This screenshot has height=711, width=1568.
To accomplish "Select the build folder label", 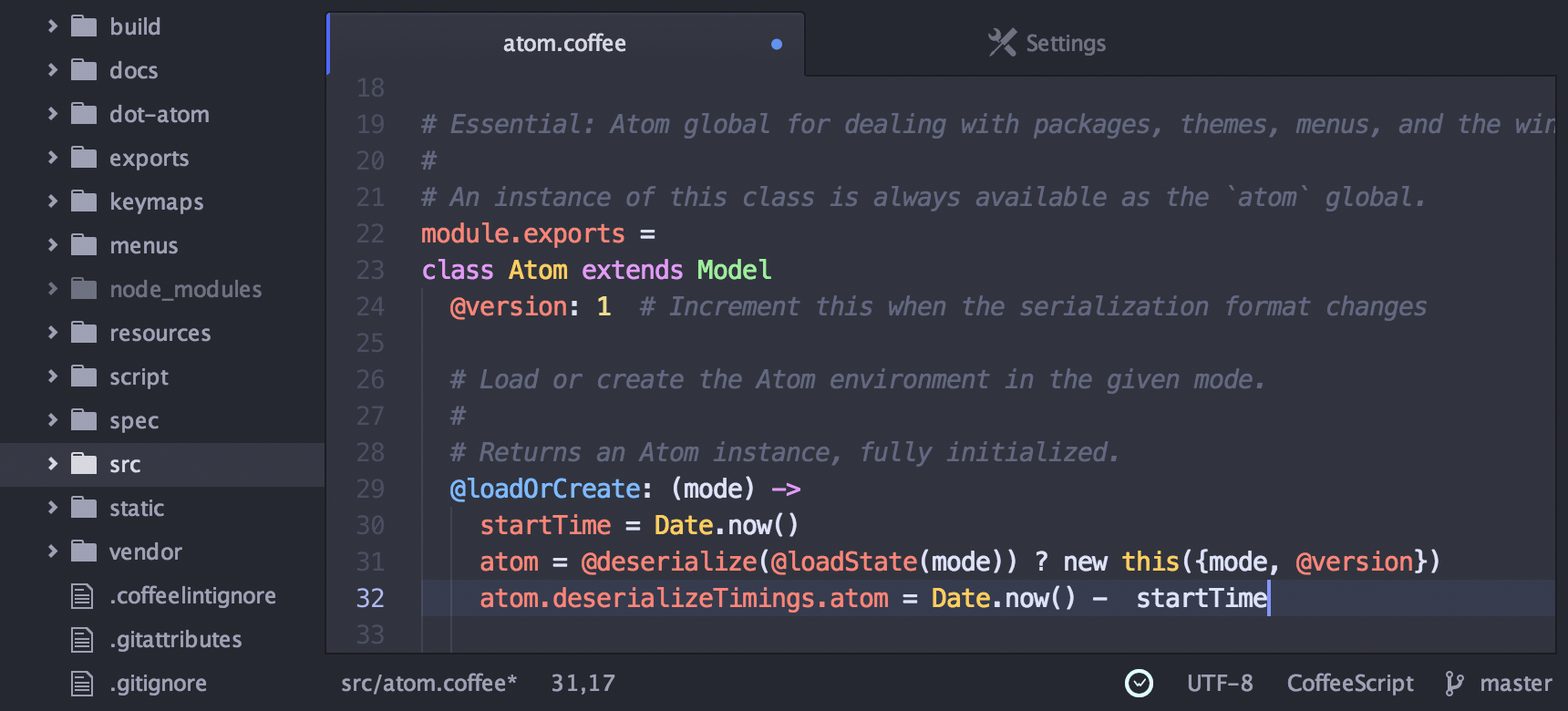I will (135, 26).
